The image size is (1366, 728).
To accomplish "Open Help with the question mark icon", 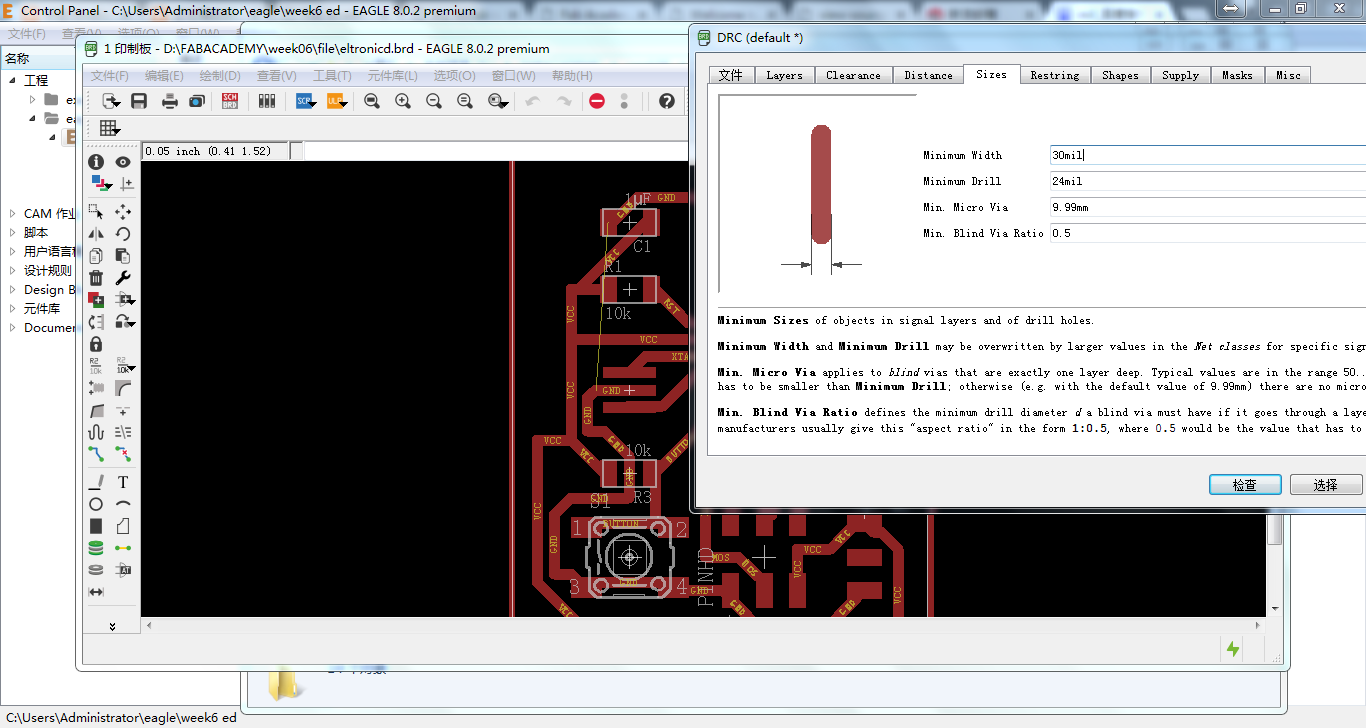I will [x=667, y=101].
